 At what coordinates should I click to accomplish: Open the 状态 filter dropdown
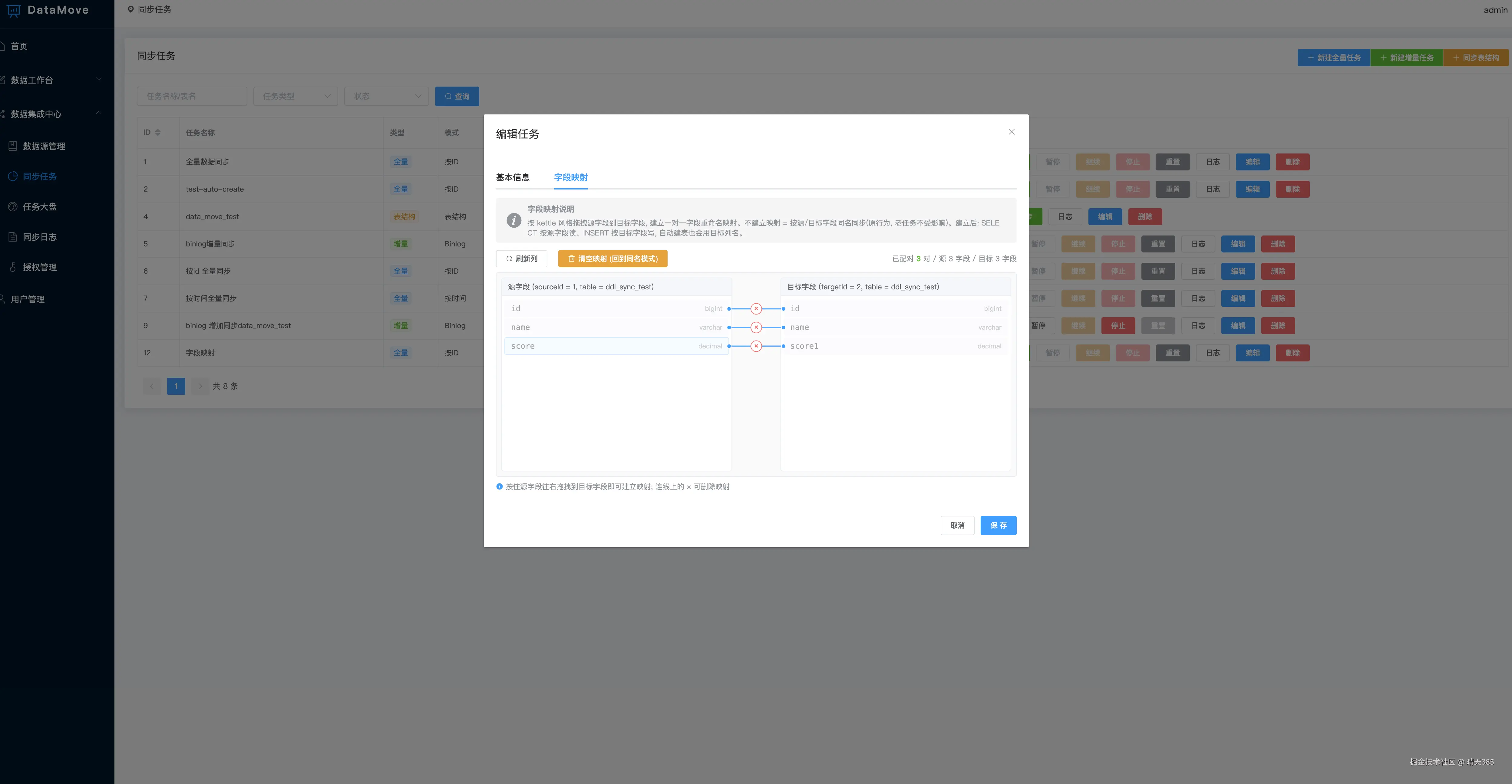(386, 96)
